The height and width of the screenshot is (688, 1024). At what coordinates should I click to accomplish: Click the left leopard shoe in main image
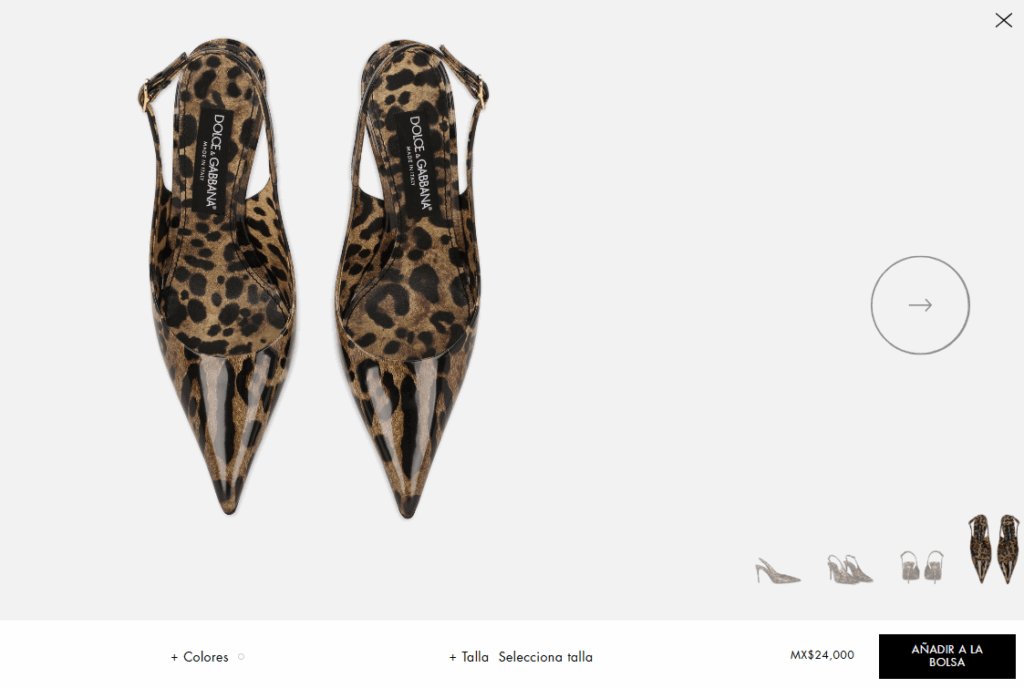click(219, 275)
